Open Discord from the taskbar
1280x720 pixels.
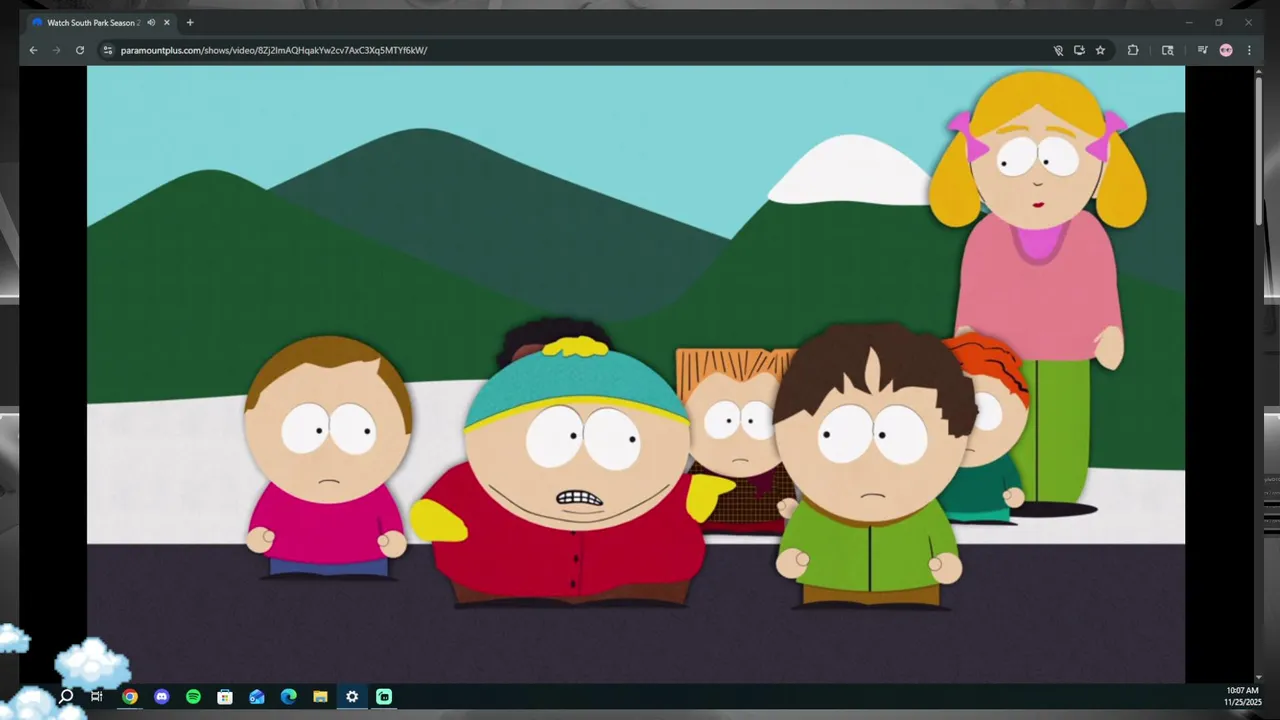coord(162,696)
